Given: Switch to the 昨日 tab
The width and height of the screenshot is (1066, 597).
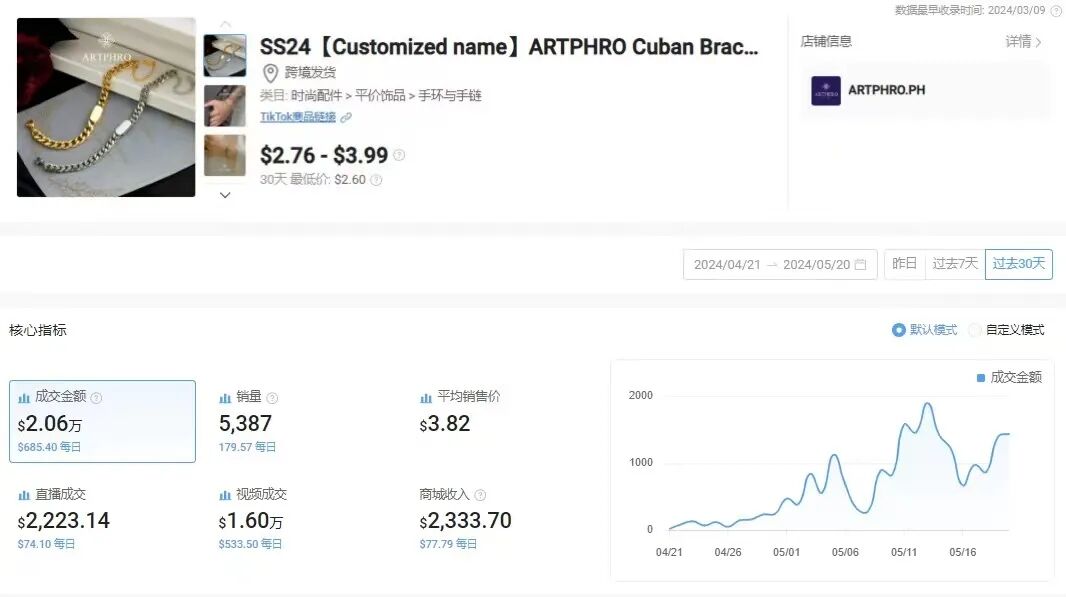Looking at the screenshot, I should 904,264.
